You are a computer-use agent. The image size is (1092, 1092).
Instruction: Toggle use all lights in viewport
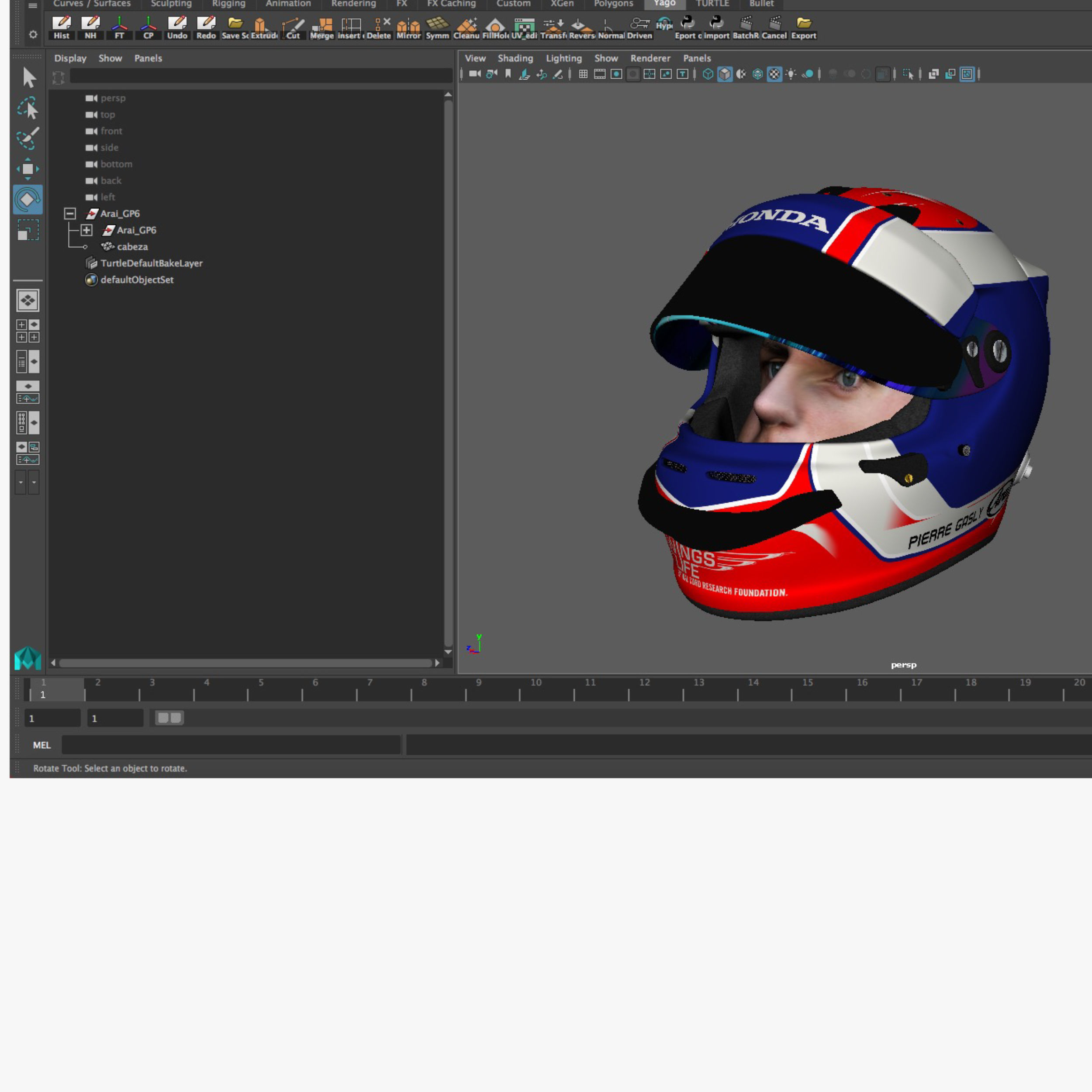791,74
